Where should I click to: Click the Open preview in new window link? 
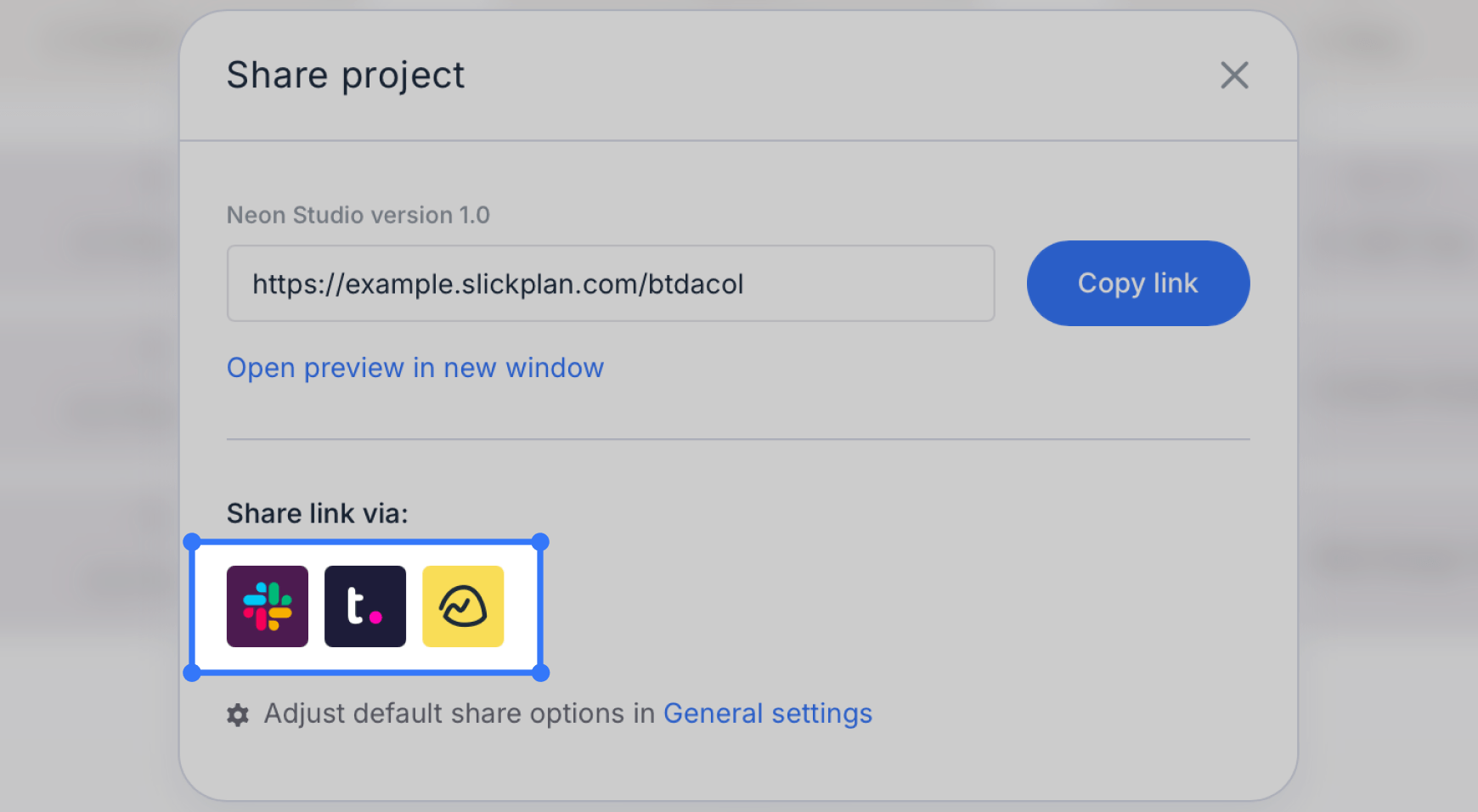coord(415,368)
